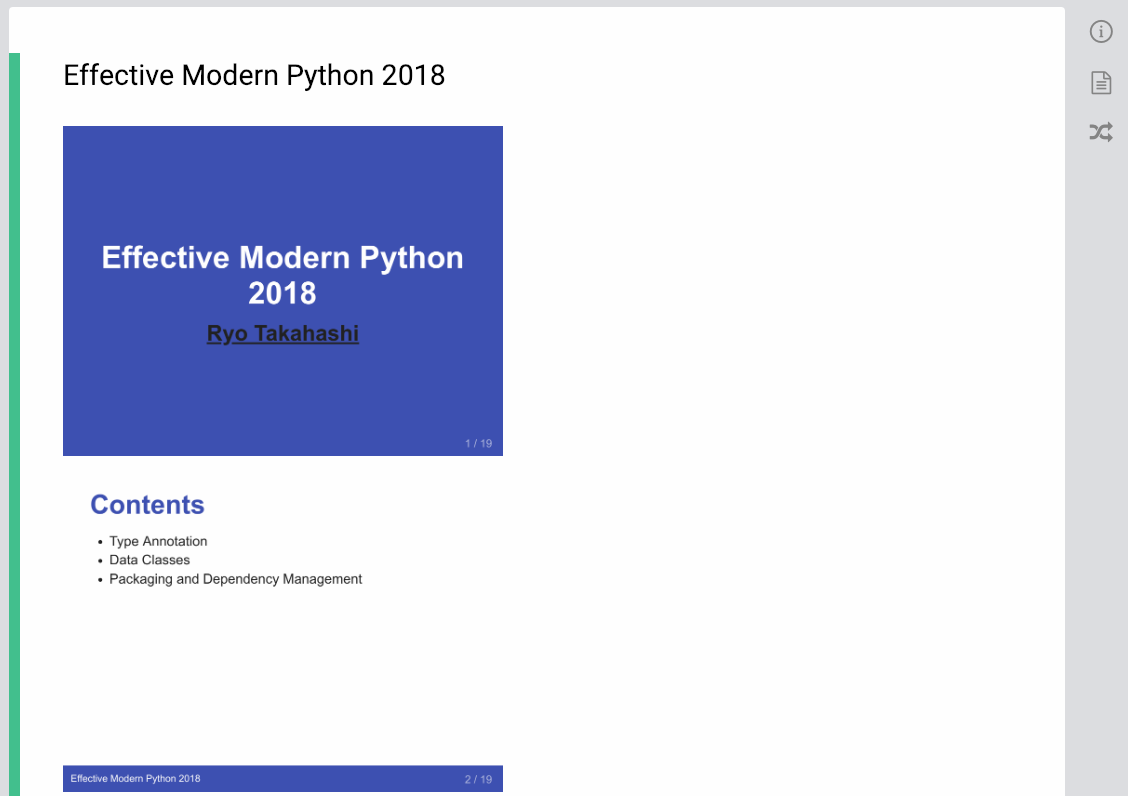Click the 'Type Annotation' bullet item
This screenshot has width=1128, height=796.
158,541
